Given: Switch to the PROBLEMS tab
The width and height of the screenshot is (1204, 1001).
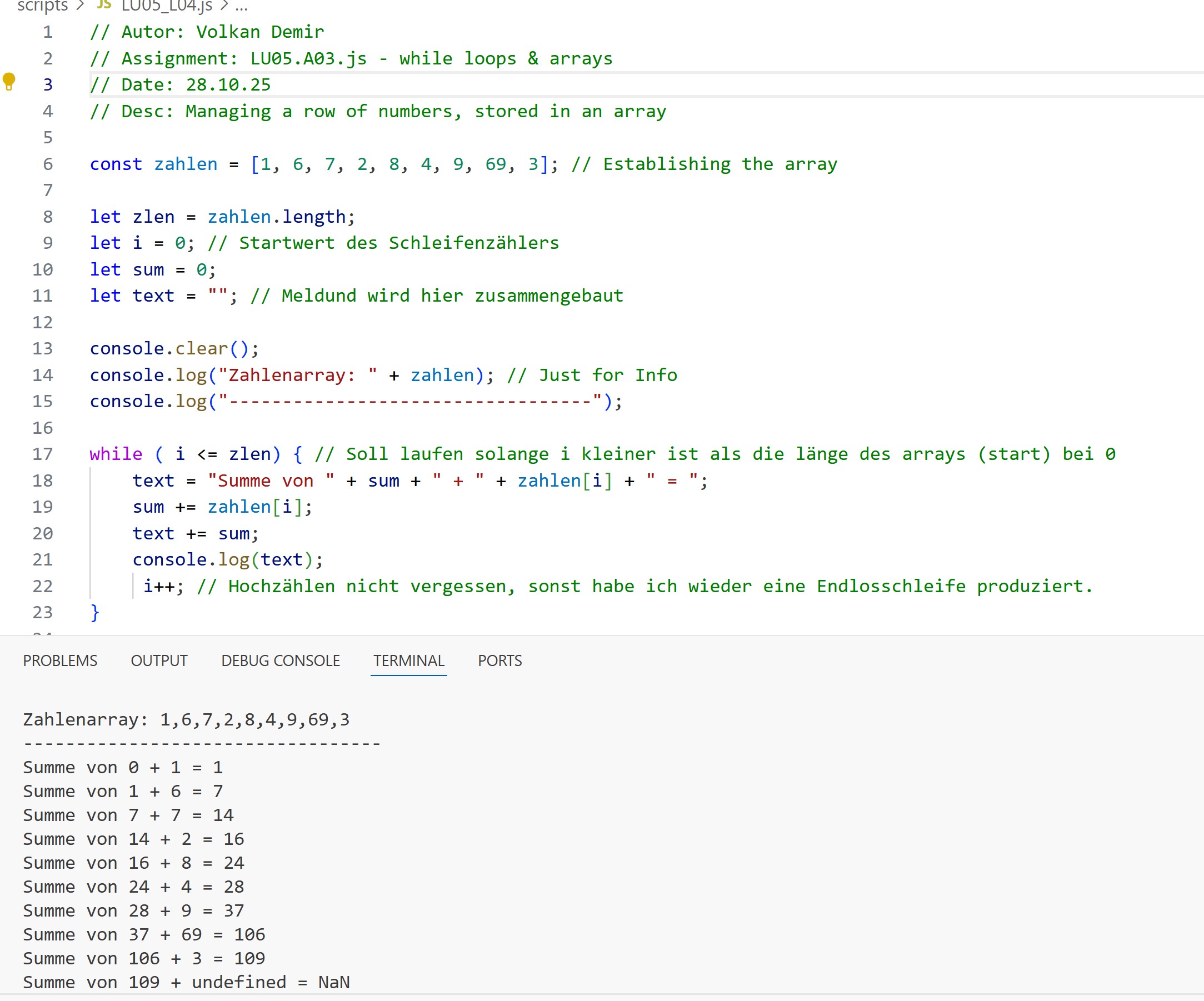Looking at the screenshot, I should pyautogui.click(x=60, y=660).
